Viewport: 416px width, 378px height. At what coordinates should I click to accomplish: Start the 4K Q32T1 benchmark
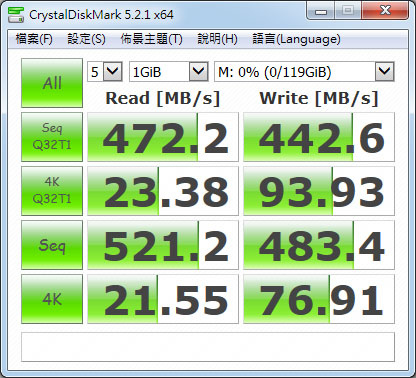pos(52,191)
